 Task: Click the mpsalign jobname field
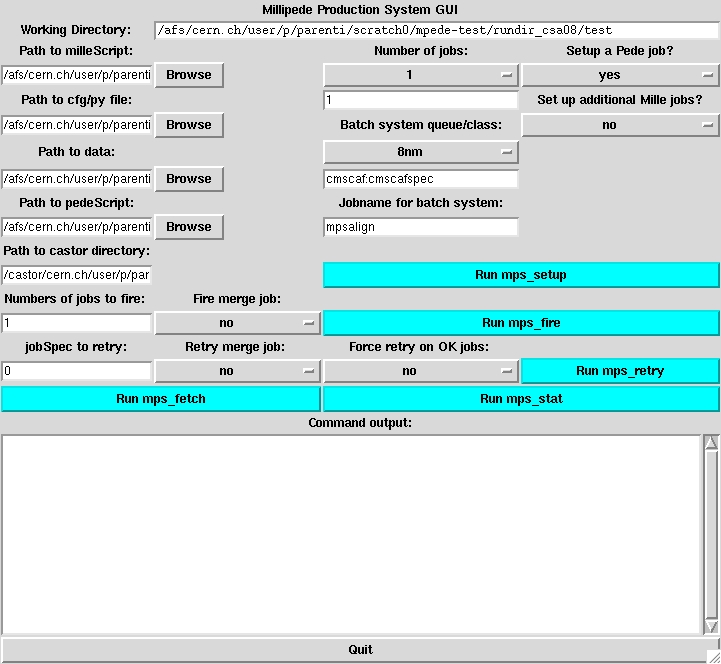pos(421,227)
